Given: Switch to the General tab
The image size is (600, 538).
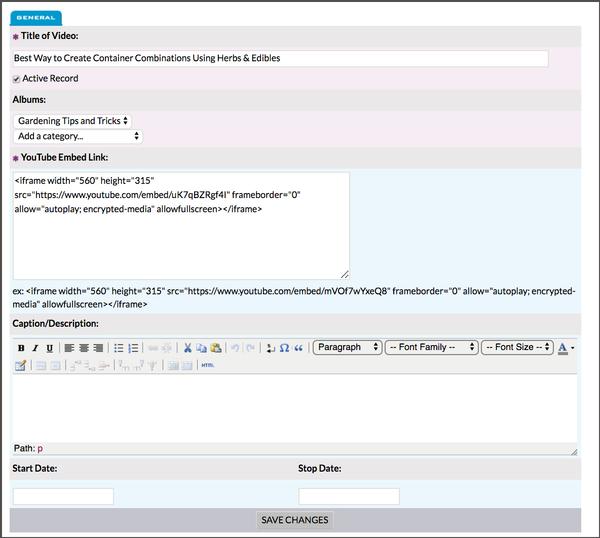Looking at the screenshot, I should [x=36, y=17].
